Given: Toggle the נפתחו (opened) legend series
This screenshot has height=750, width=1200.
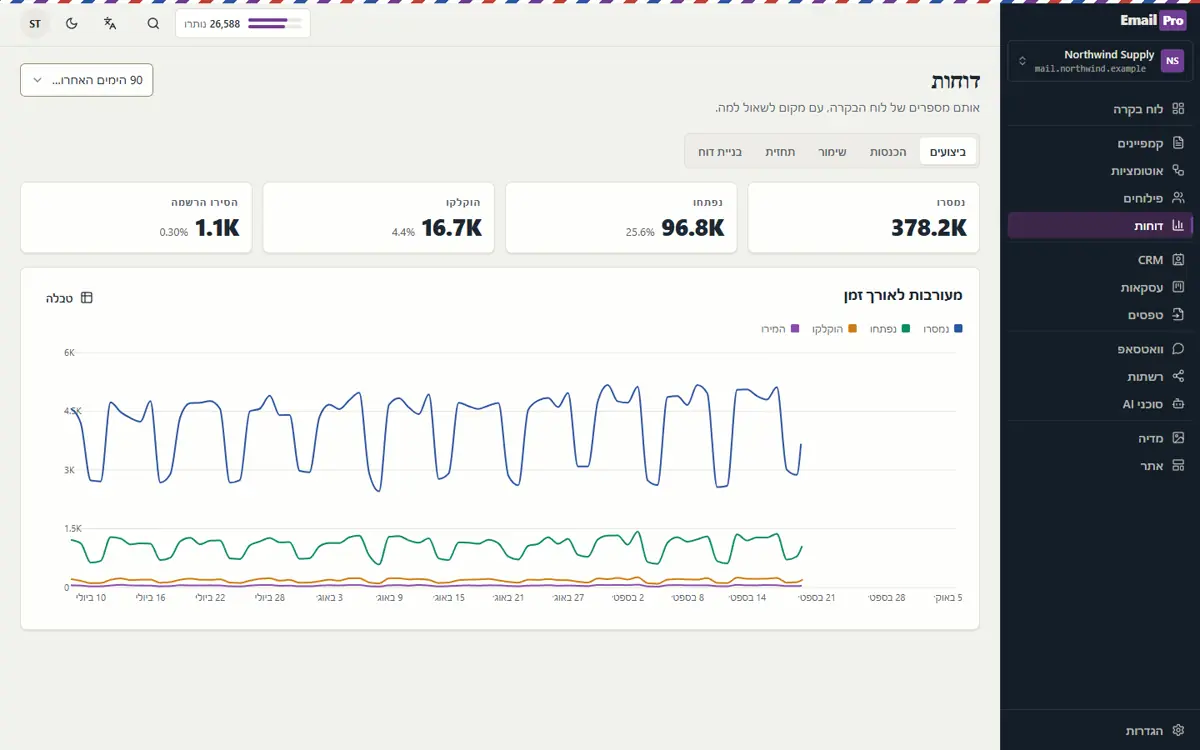Looking at the screenshot, I should [x=889, y=328].
